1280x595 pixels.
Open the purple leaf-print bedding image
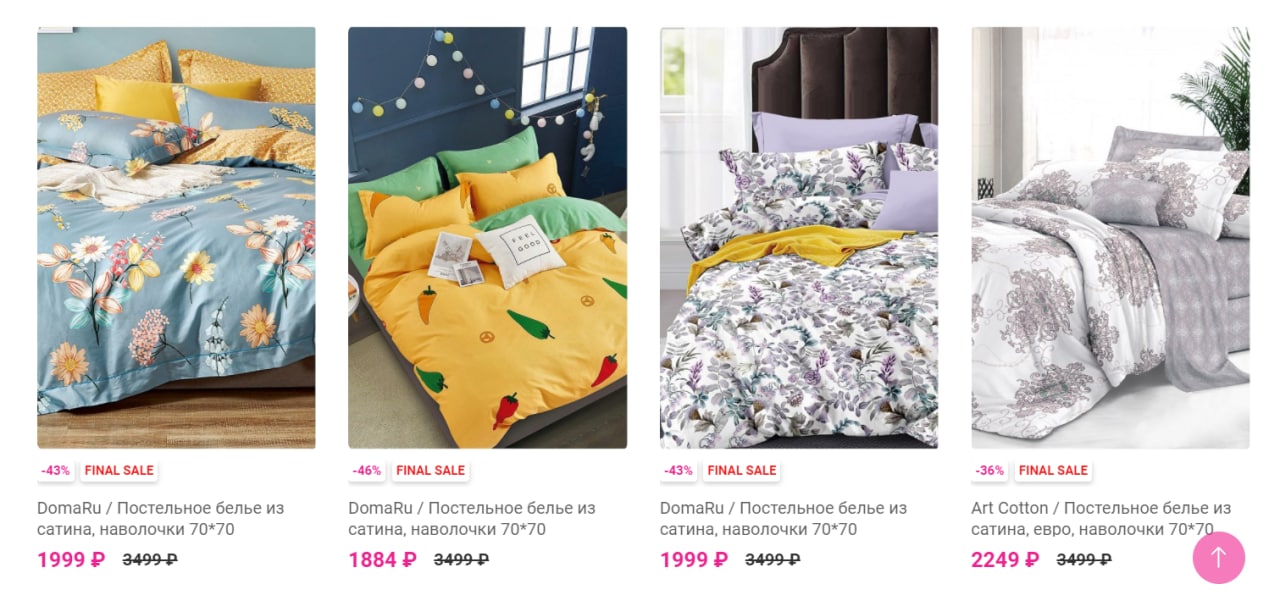[x=799, y=237]
